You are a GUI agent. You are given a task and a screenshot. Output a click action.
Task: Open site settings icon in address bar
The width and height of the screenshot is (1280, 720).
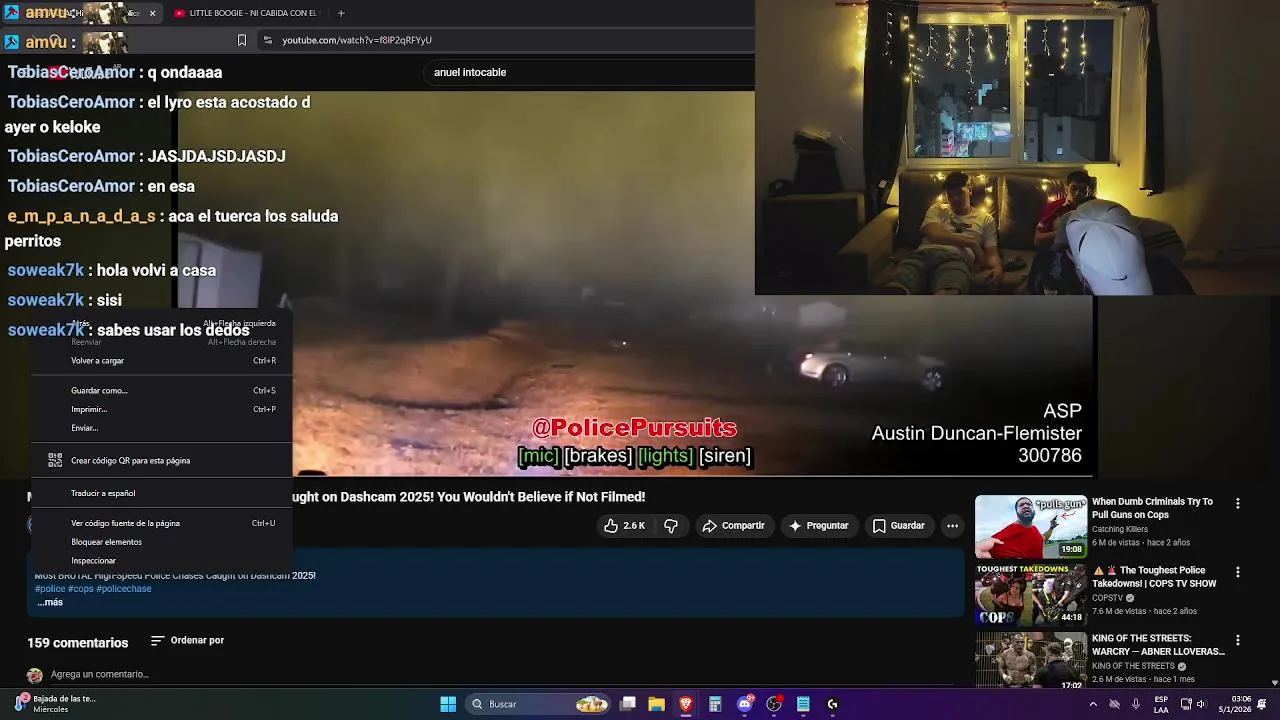click(x=267, y=40)
